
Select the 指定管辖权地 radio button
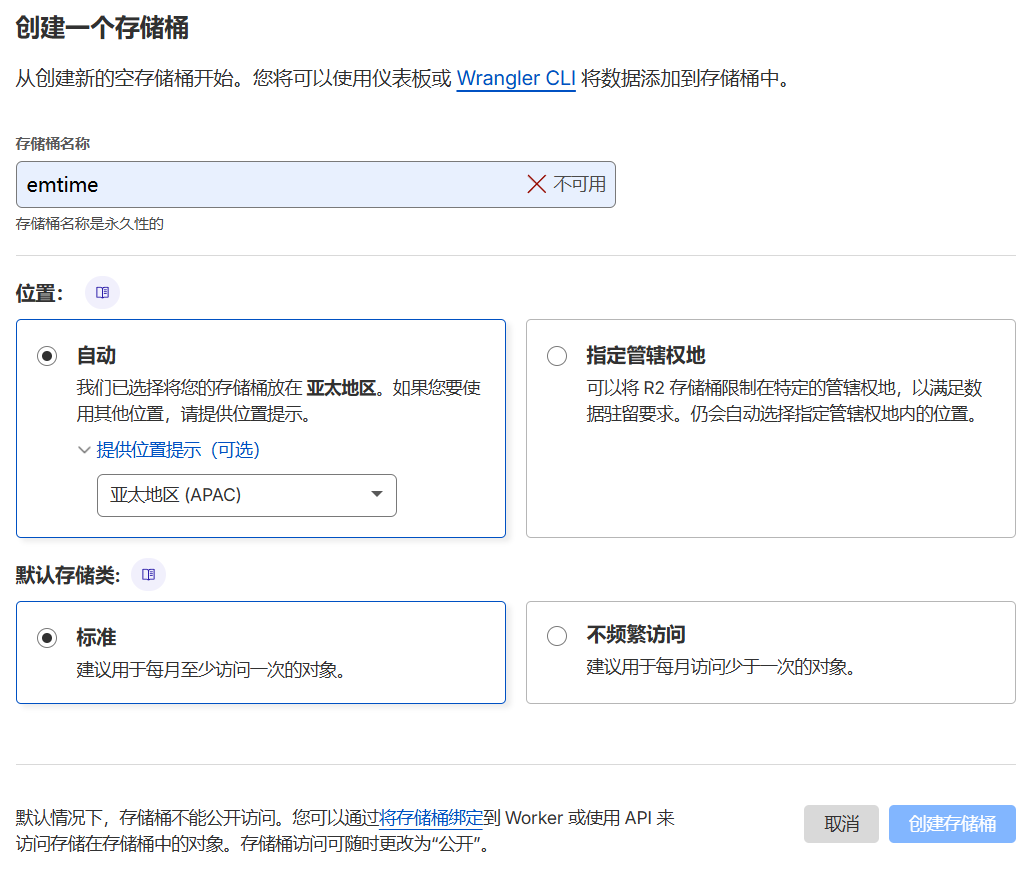click(x=557, y=356)
